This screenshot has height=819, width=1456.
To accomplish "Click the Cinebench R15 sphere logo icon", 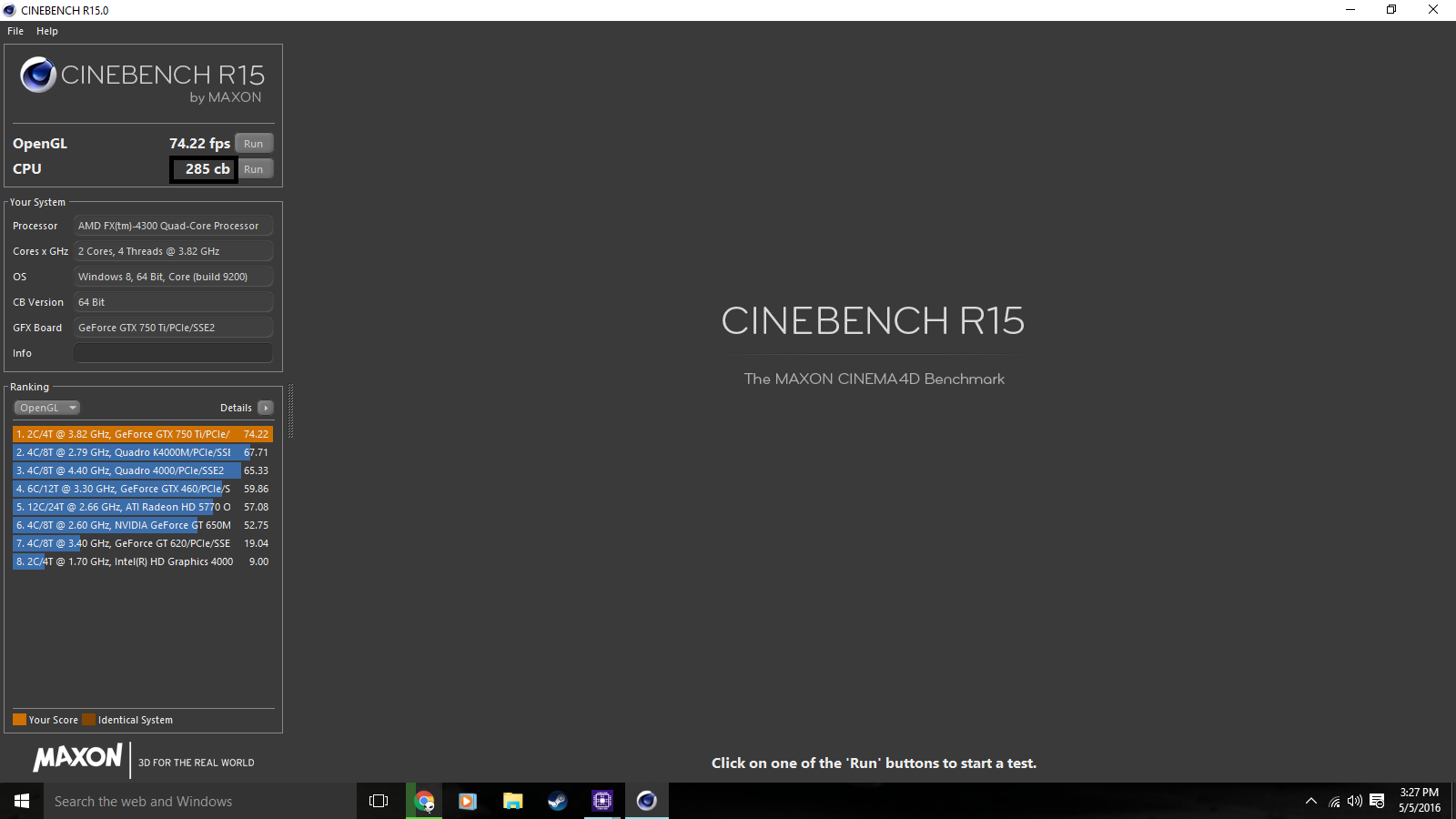I will 38,75.
